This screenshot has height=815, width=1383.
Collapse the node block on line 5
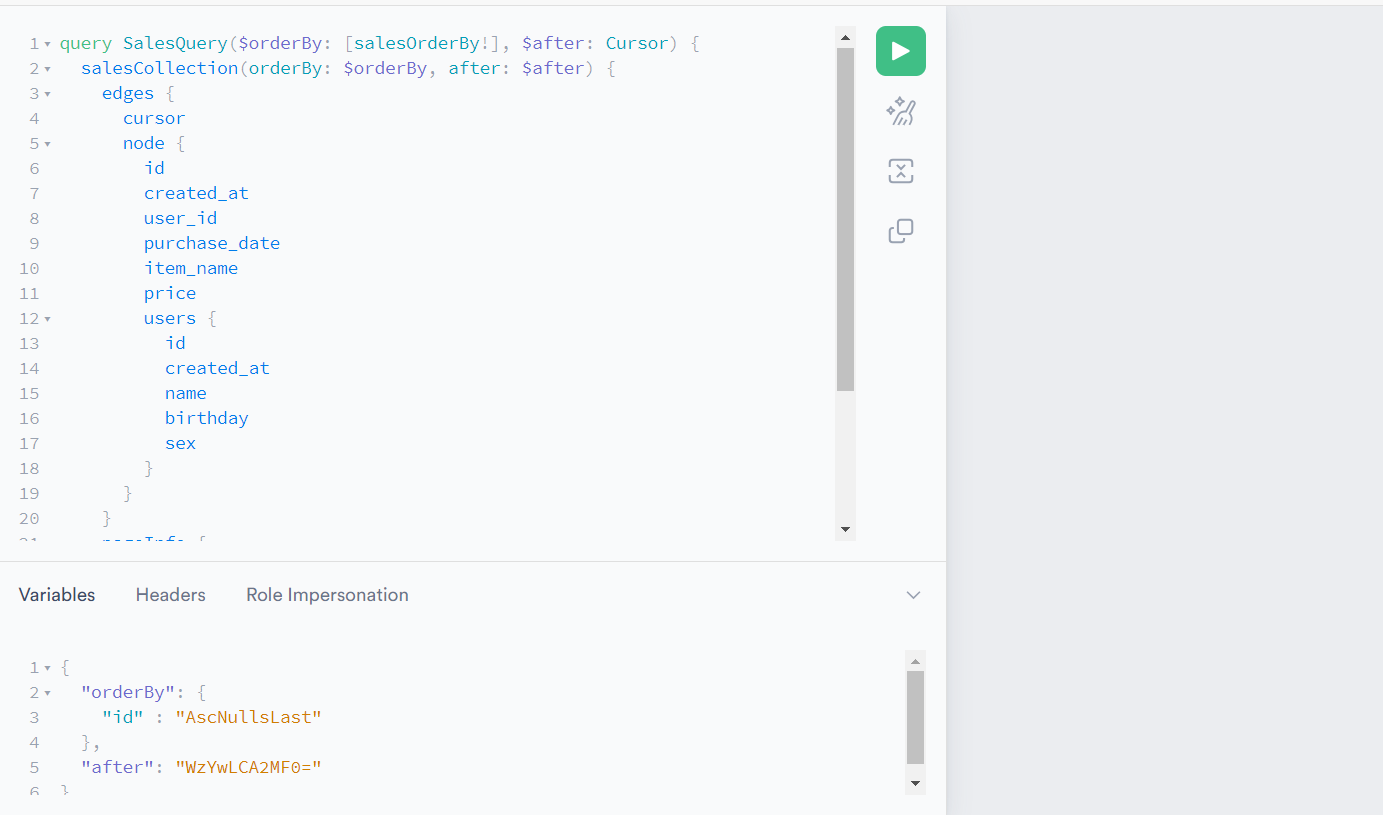47,144
